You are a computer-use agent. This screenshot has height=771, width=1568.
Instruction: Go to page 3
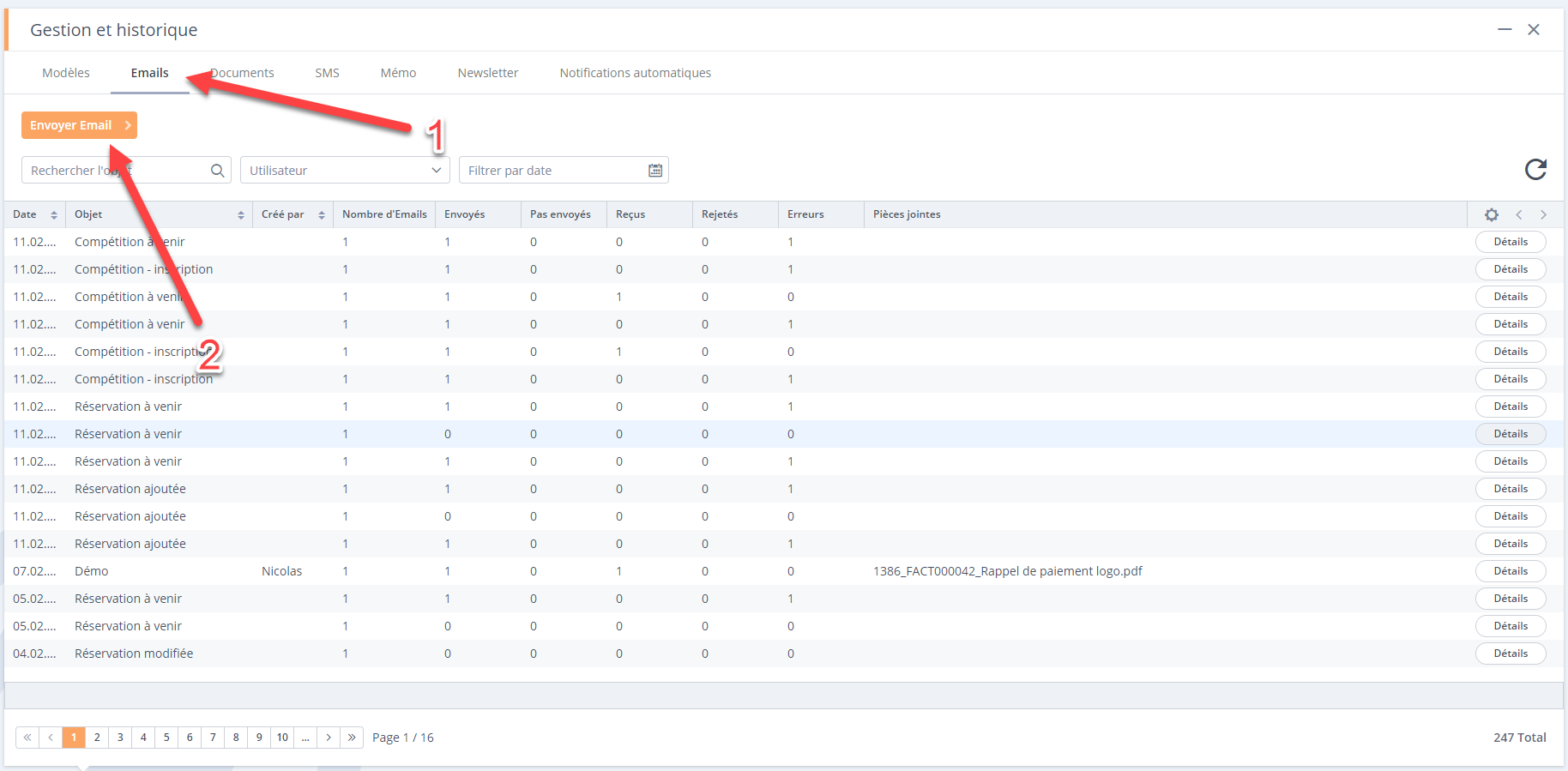120,738
